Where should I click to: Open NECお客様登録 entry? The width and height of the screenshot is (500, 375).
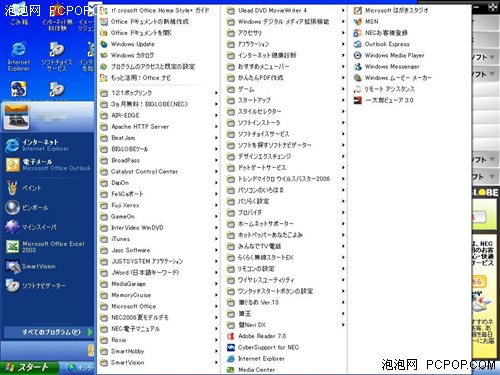point(381,33)
